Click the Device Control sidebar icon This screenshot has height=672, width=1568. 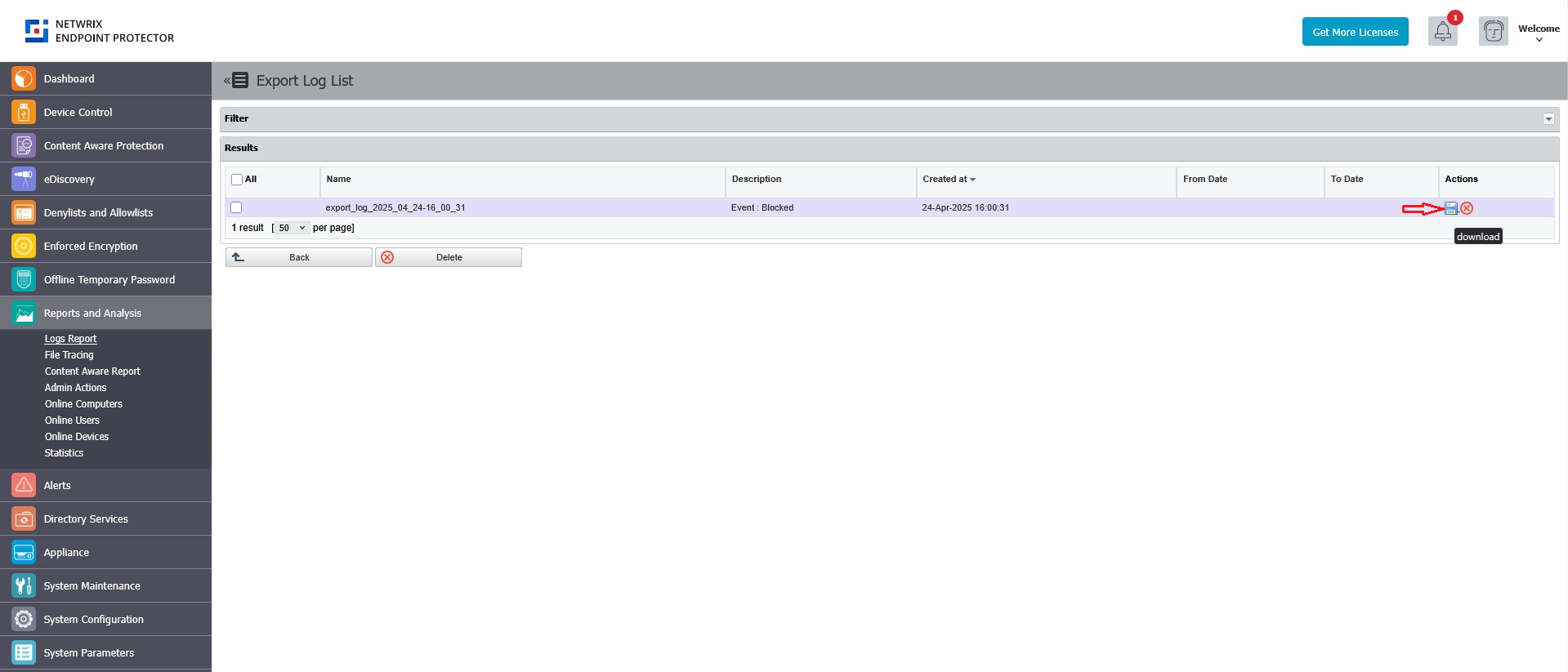click(x=24, y=112)
